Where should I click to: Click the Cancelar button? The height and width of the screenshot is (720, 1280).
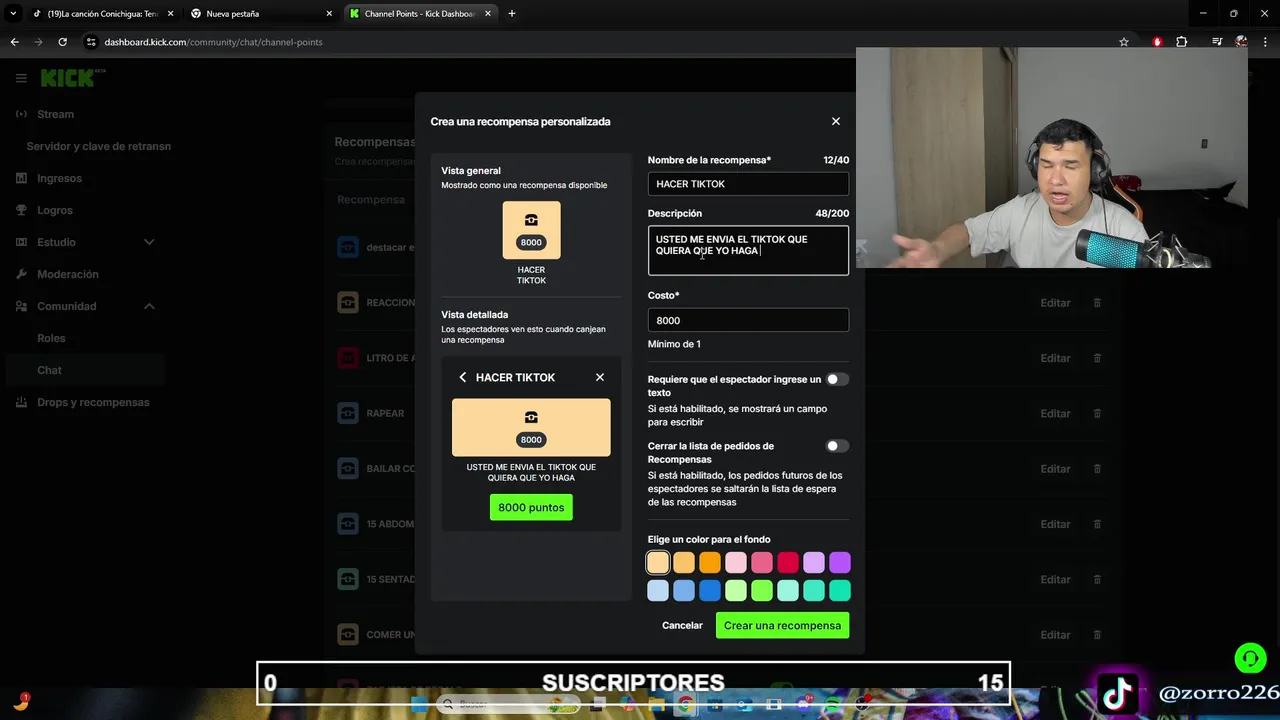tap(682, 625)
